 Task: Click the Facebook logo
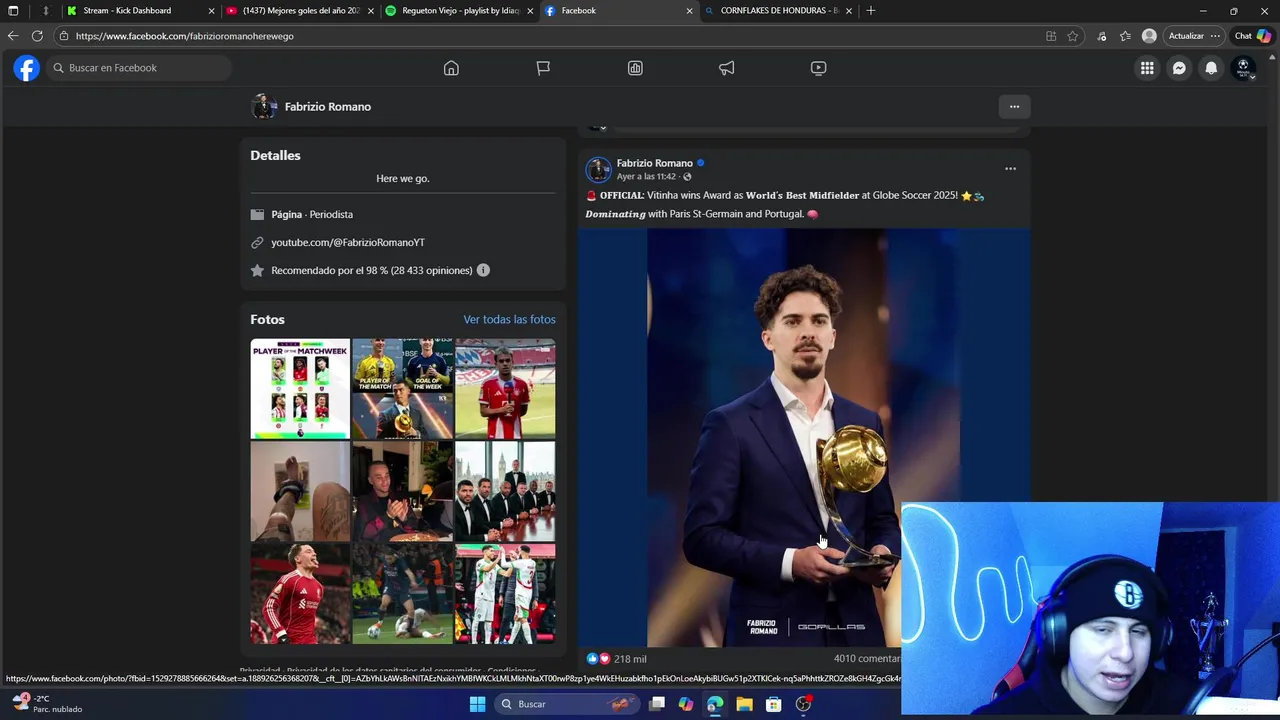click(x=27, y=68)
